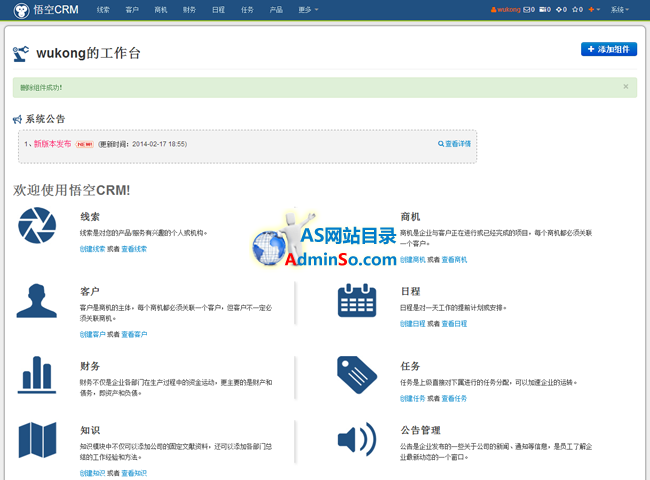Click the 查看客户 link

click(134, 335)
